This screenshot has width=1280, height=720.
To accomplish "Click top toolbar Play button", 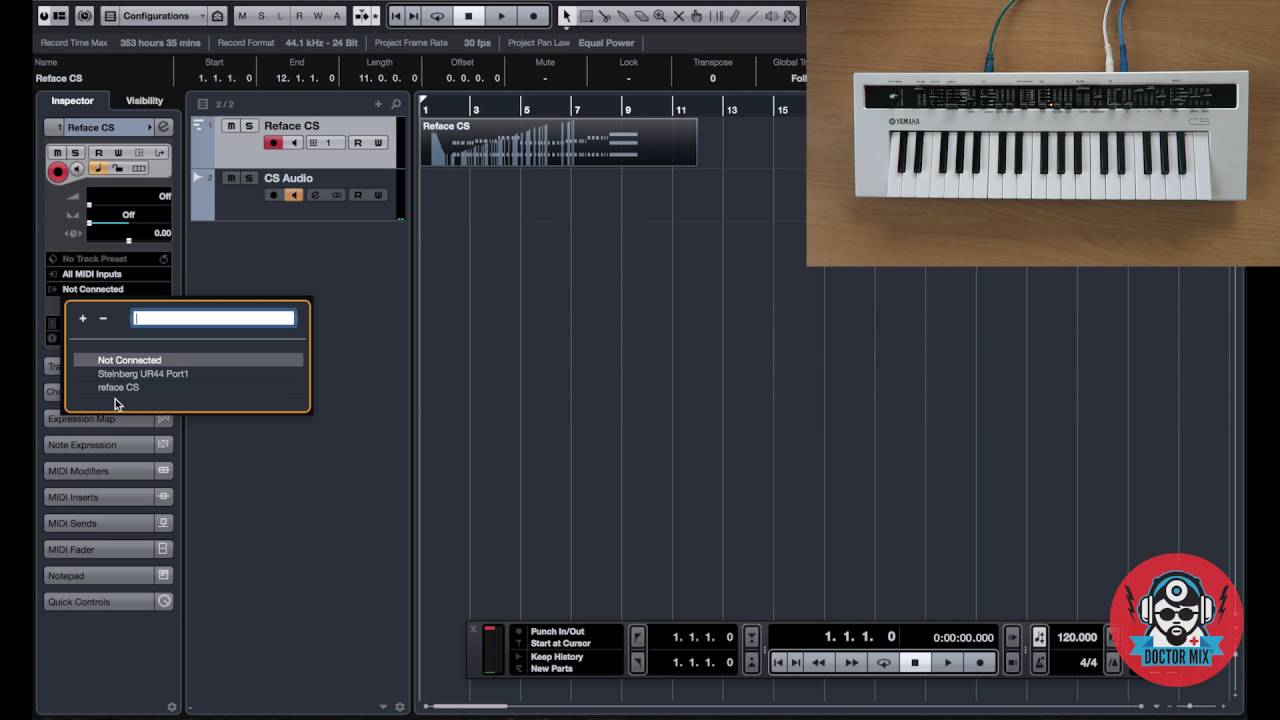I will click(x=502, y=16).
